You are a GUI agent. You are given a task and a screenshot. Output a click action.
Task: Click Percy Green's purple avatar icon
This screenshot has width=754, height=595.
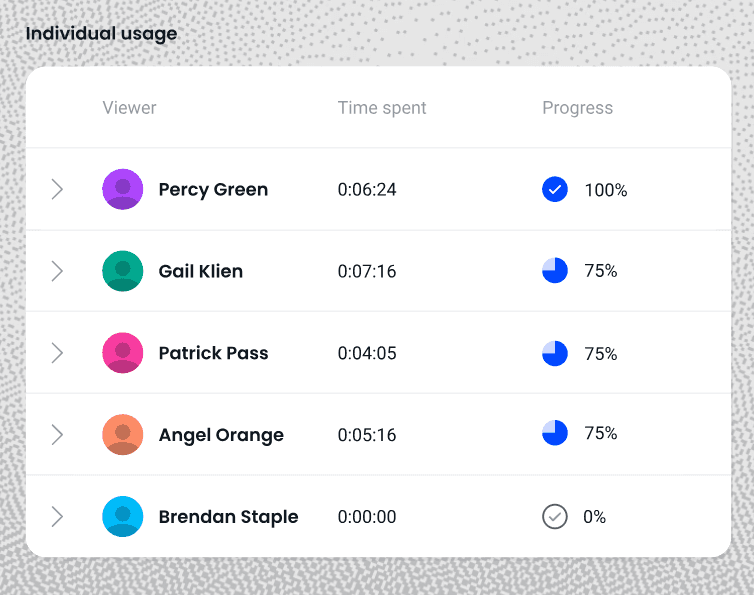[x=123, y=189]
